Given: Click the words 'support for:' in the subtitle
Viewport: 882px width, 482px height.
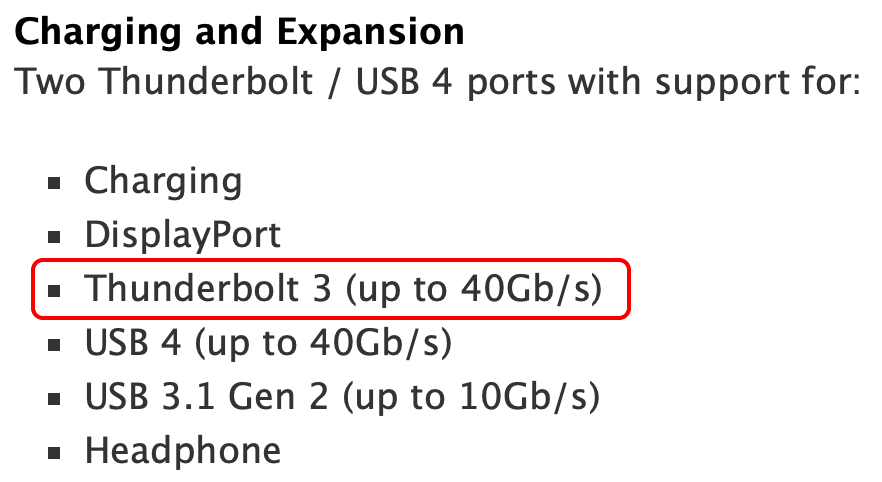Looking at the screenshot, I should tap(758, 82).
